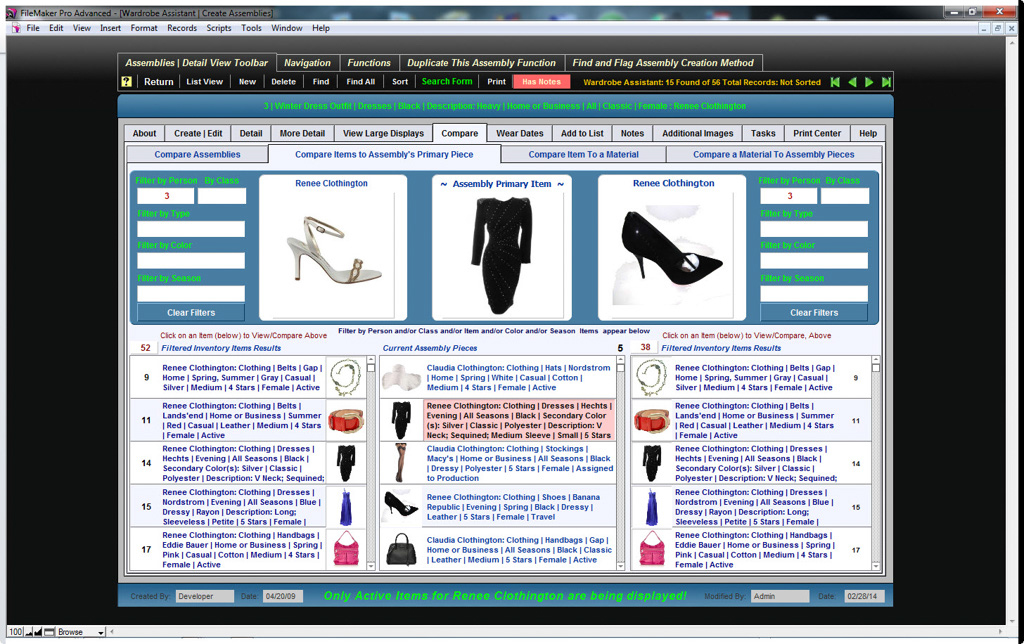Click the right Clear Filters button
This screenshot has height=644, width=1024.
[x=814, y=312]
